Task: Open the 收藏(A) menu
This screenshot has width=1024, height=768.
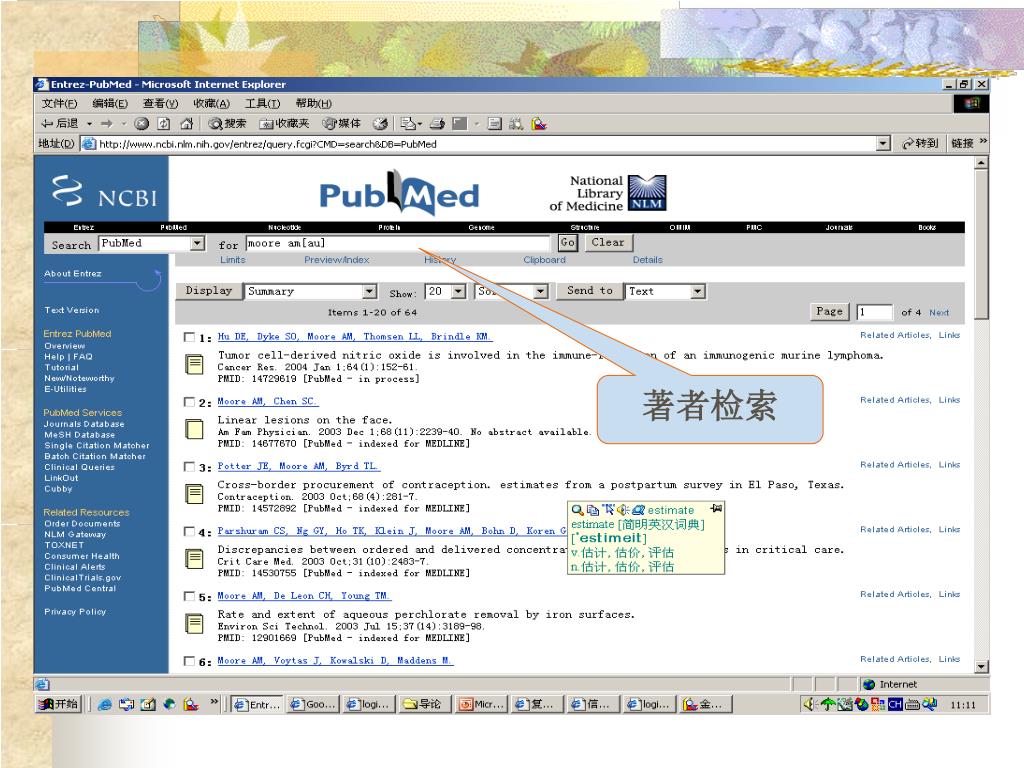Action: click(211, 103)
